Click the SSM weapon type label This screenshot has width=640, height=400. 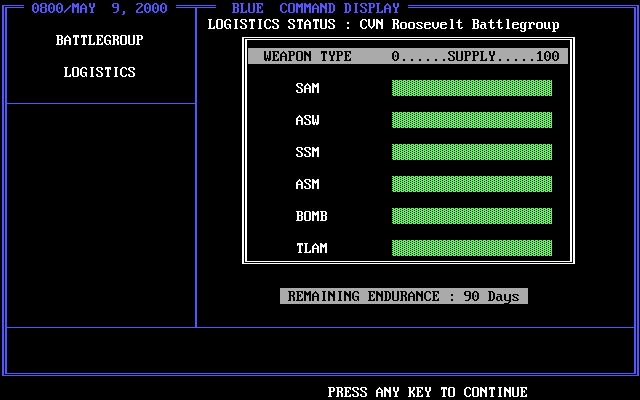click(307, 152)
